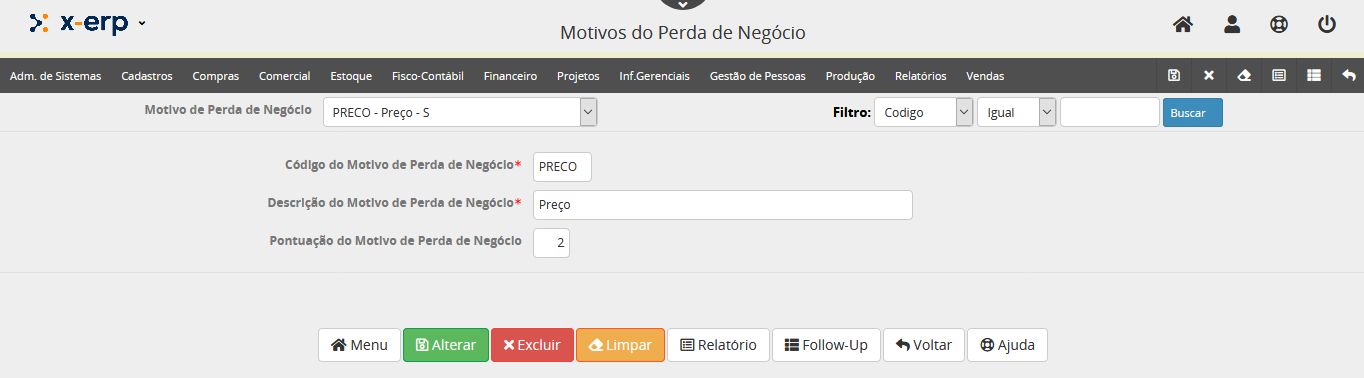Screen dimensions: 1364x378
Task: Click the red Excluir button
Action: [x=532, y=345]
